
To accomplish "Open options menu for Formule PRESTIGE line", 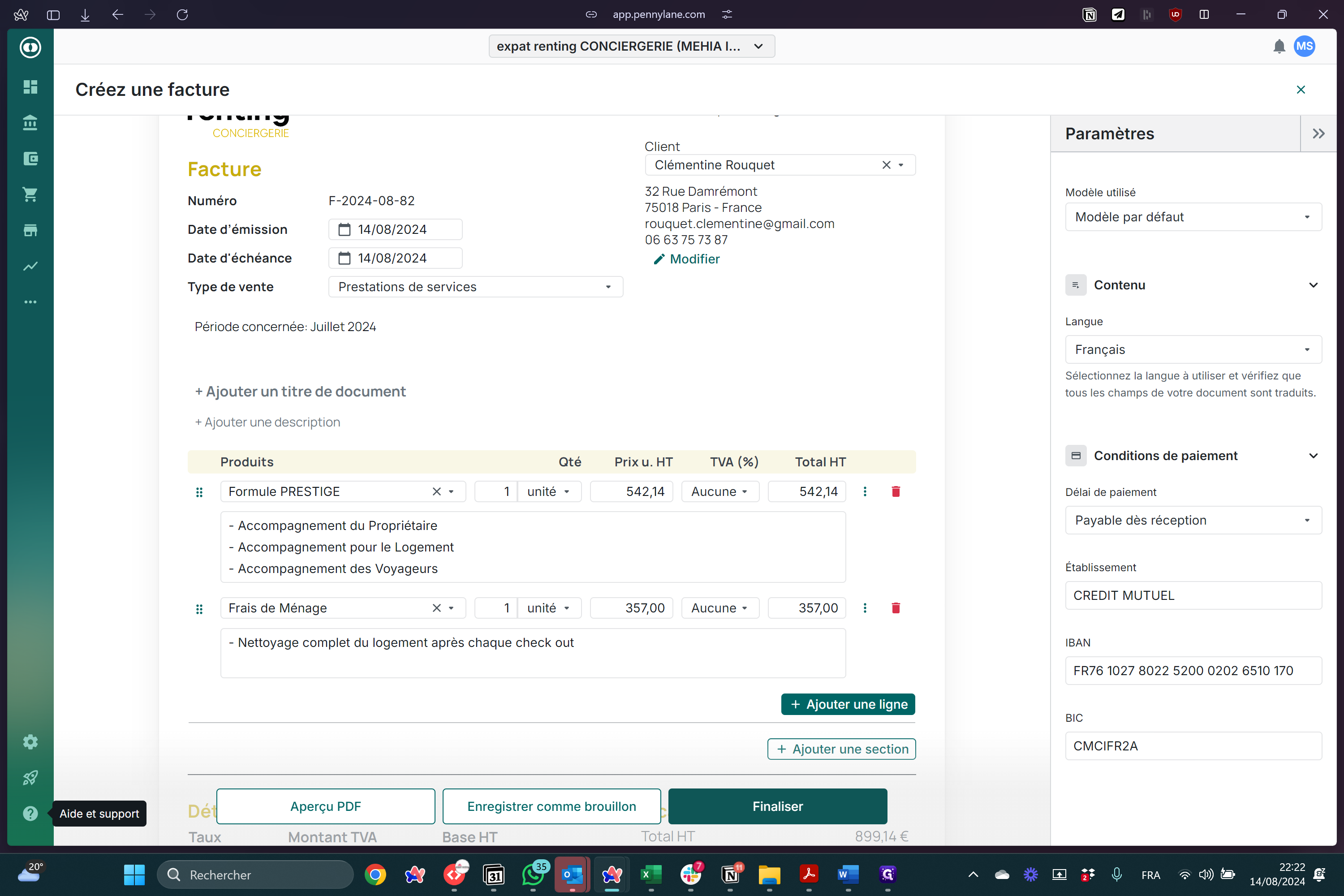I will (x=865, y=491).
